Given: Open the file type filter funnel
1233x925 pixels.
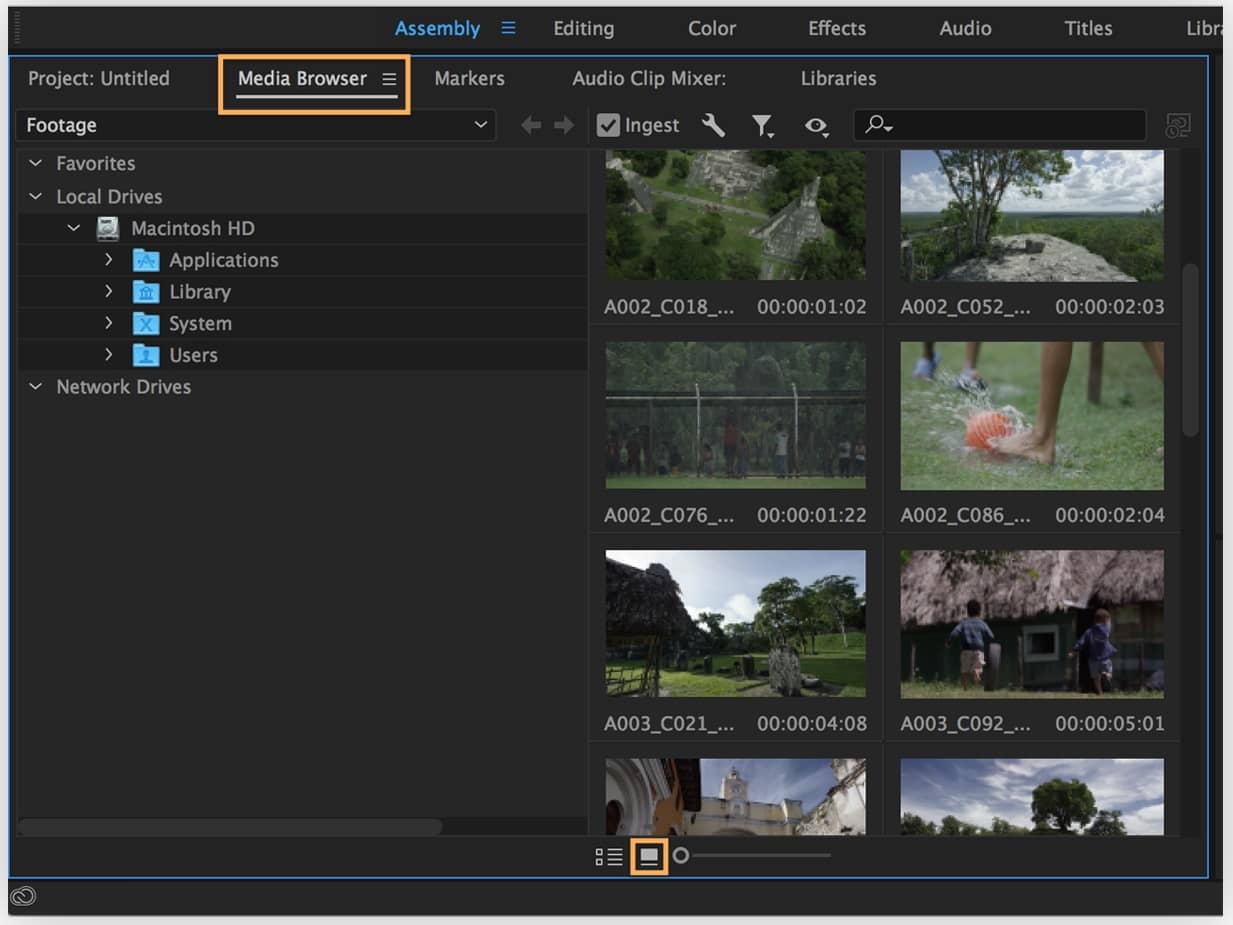Looking at the screenshot, I should [x=763, y=125].
